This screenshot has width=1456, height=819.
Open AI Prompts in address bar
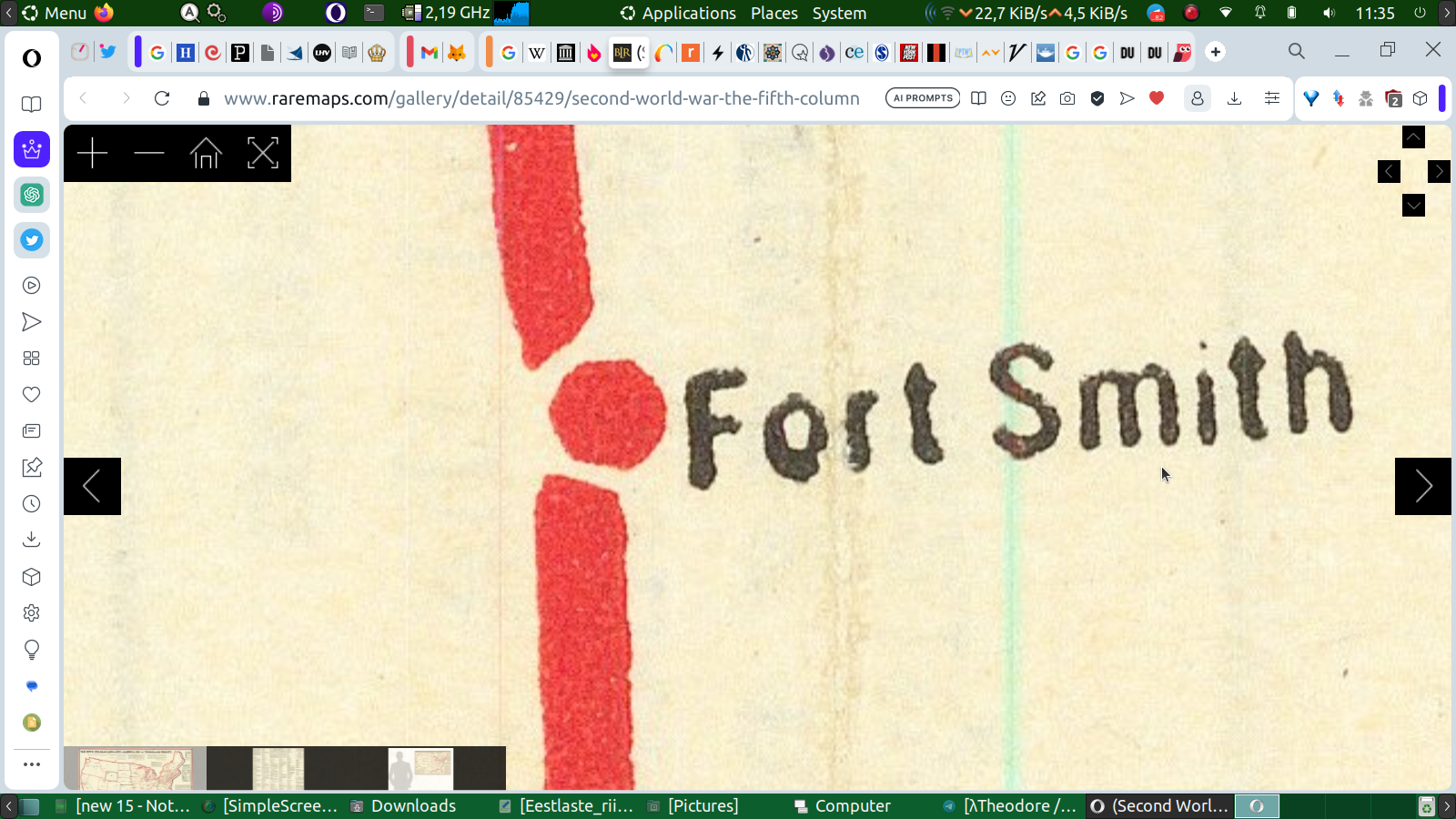(923, 98)
